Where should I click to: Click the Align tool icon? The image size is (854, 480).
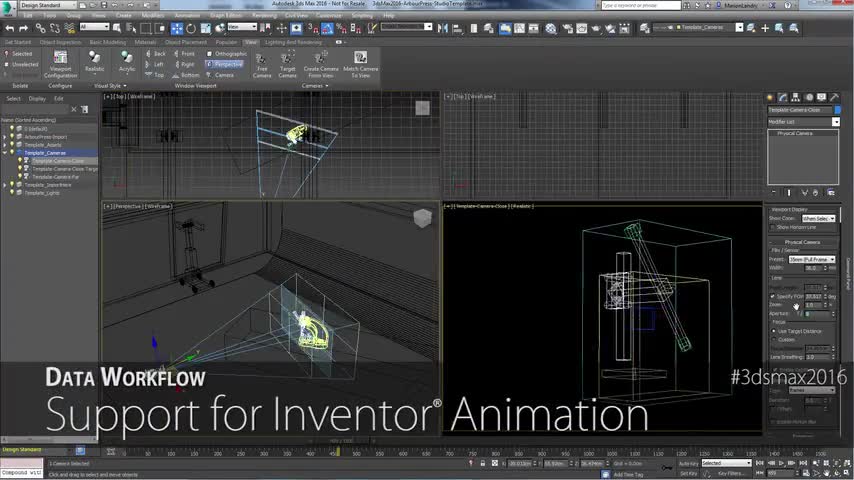[458, 28]
